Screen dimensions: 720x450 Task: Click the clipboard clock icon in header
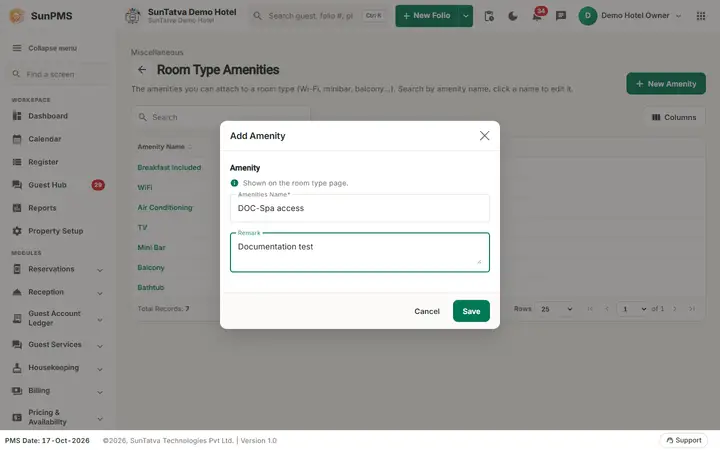pyautogui.click(x=489, y=16)
